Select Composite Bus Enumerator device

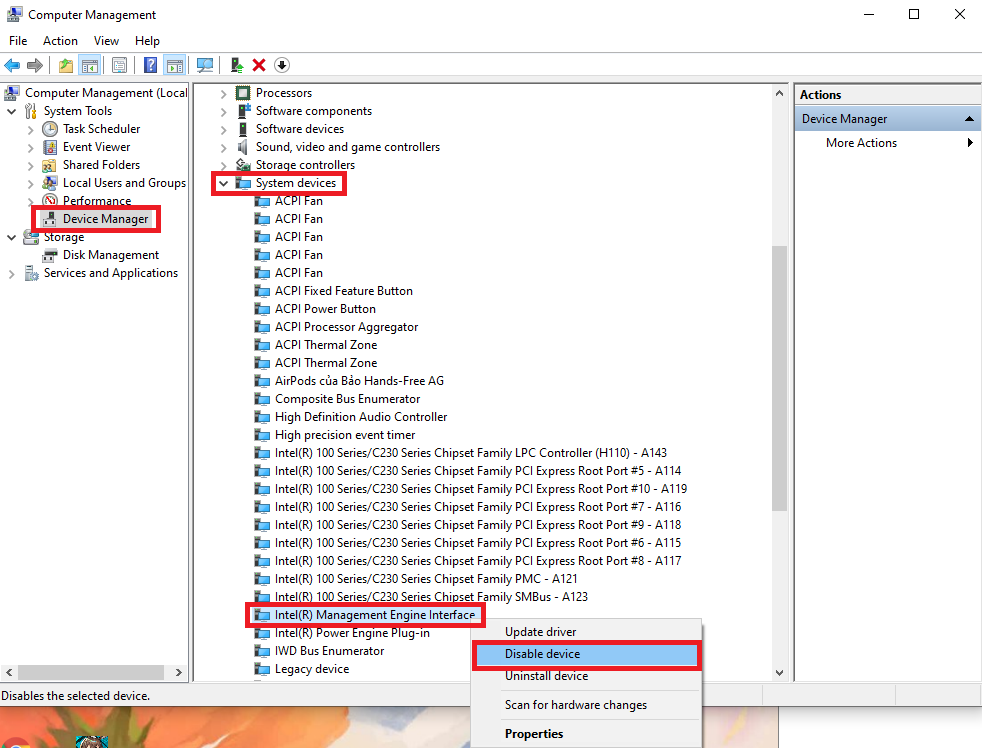click(x=348, y=399)
